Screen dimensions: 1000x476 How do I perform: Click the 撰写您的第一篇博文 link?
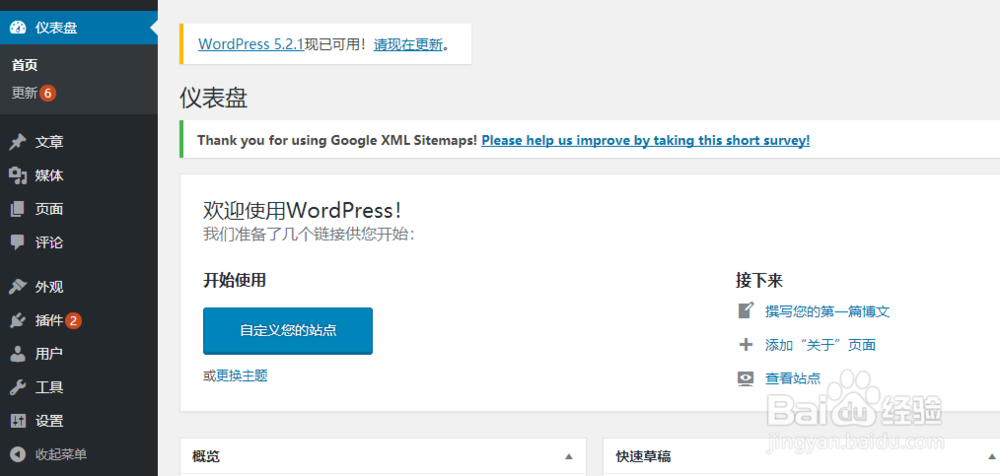pyautogui.click(x=827, y=311)
